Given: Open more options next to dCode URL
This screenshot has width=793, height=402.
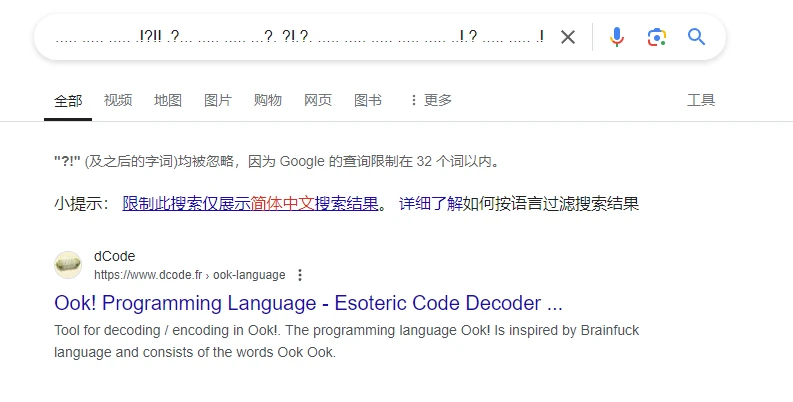Looking at the screenshot, I should [300, 275].
